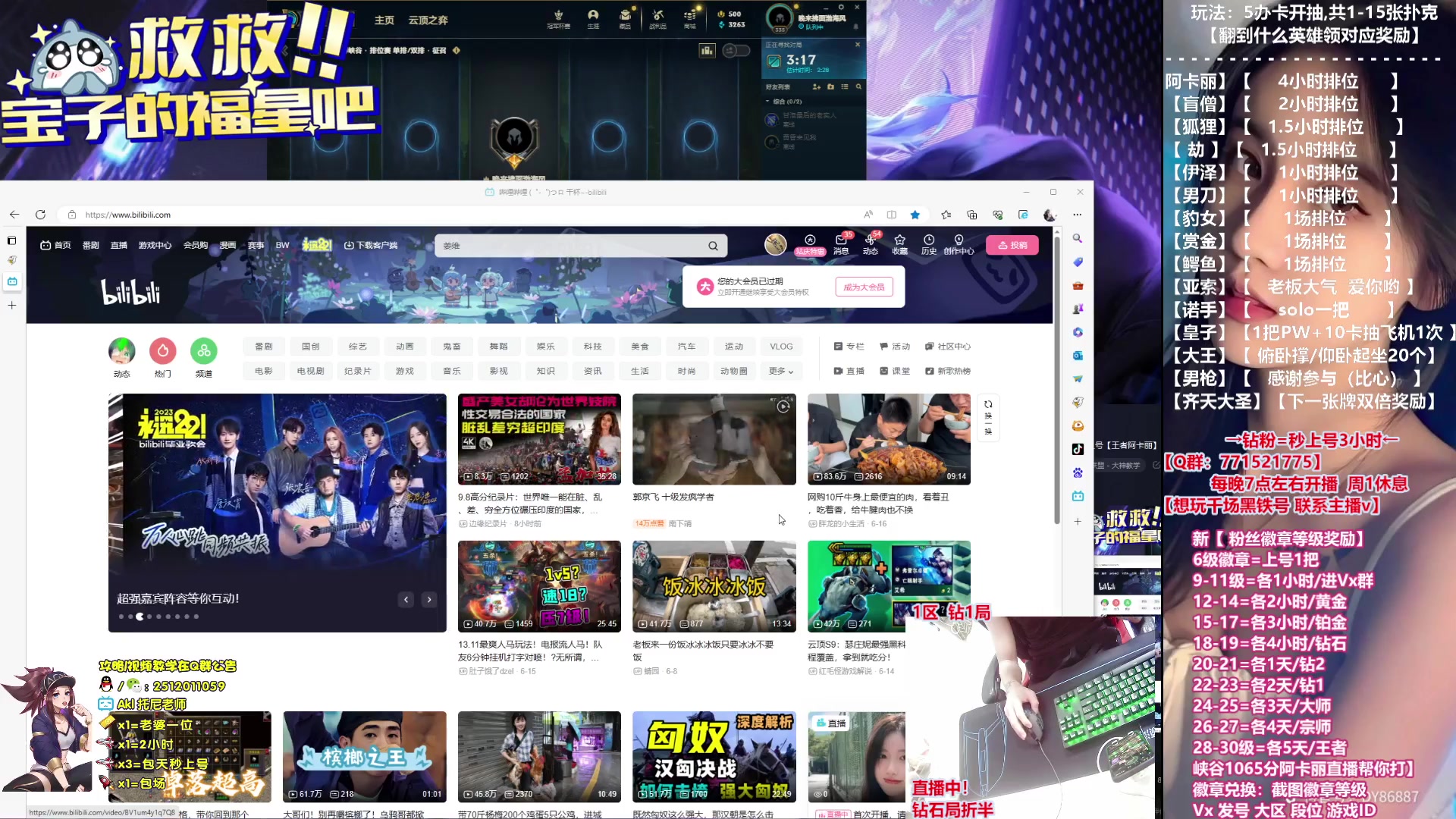This screenshot has height=819, width=1456.
Task: Toggle split screen icon in address bar
Action: coord(892,215)
